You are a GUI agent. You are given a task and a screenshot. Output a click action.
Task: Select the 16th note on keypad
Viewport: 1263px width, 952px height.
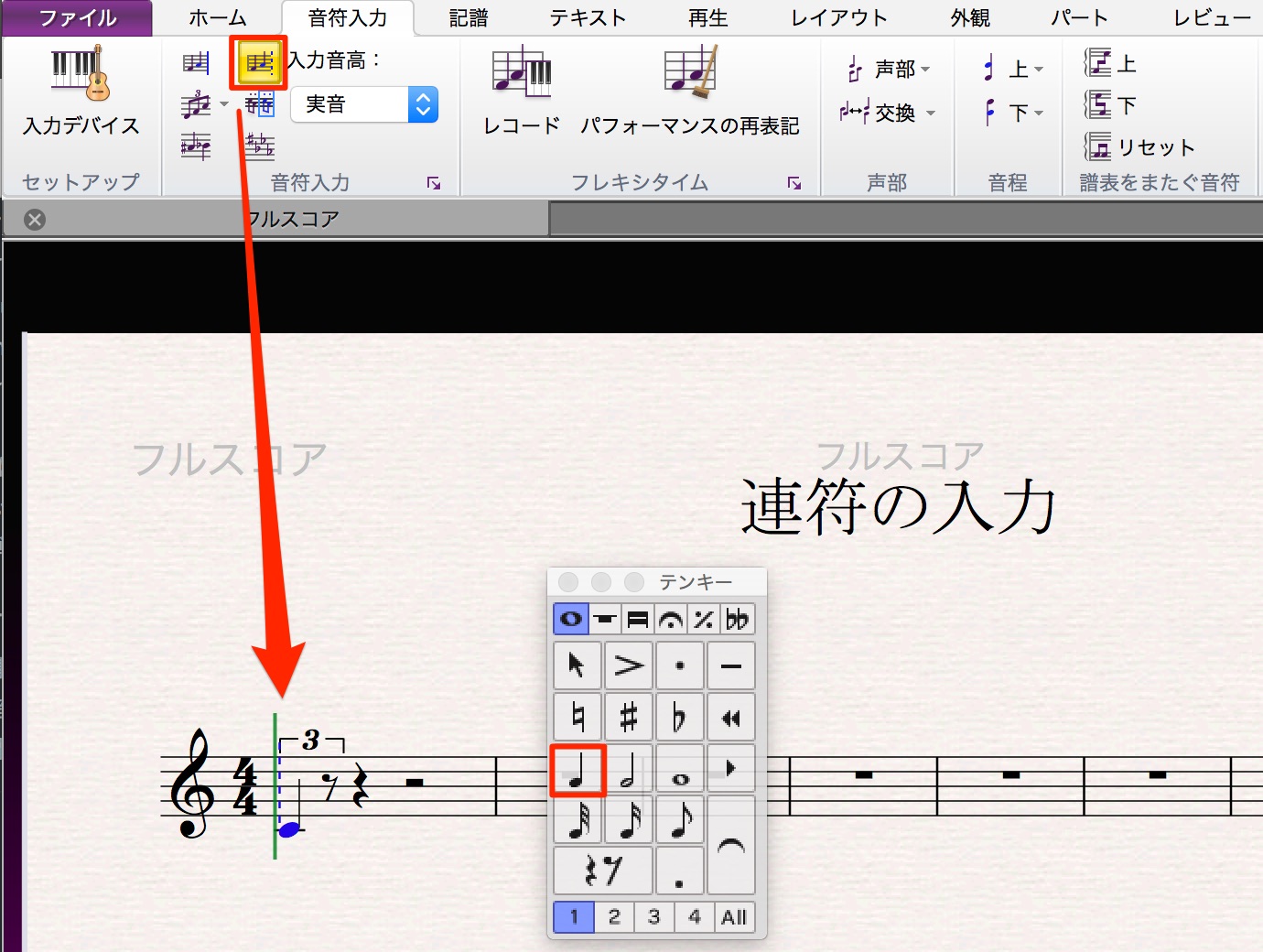[629, 819]
